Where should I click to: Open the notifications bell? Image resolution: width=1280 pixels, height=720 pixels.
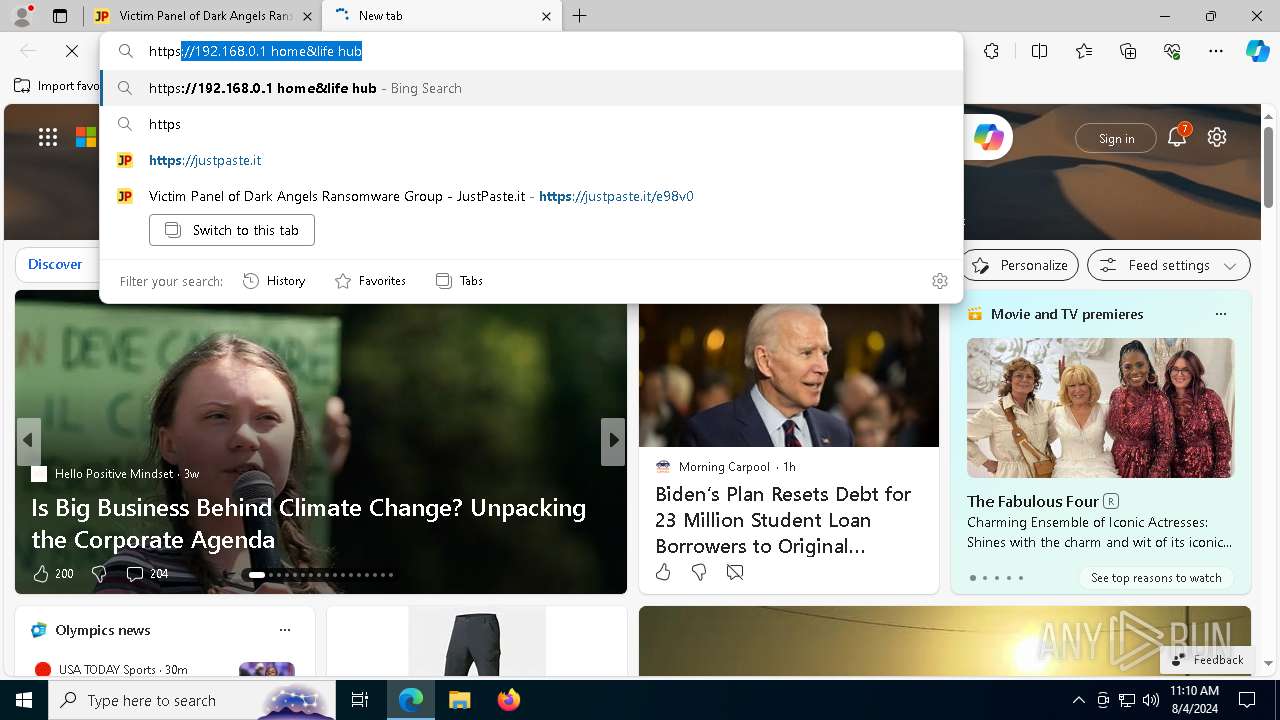click(x=1177, y=137)
